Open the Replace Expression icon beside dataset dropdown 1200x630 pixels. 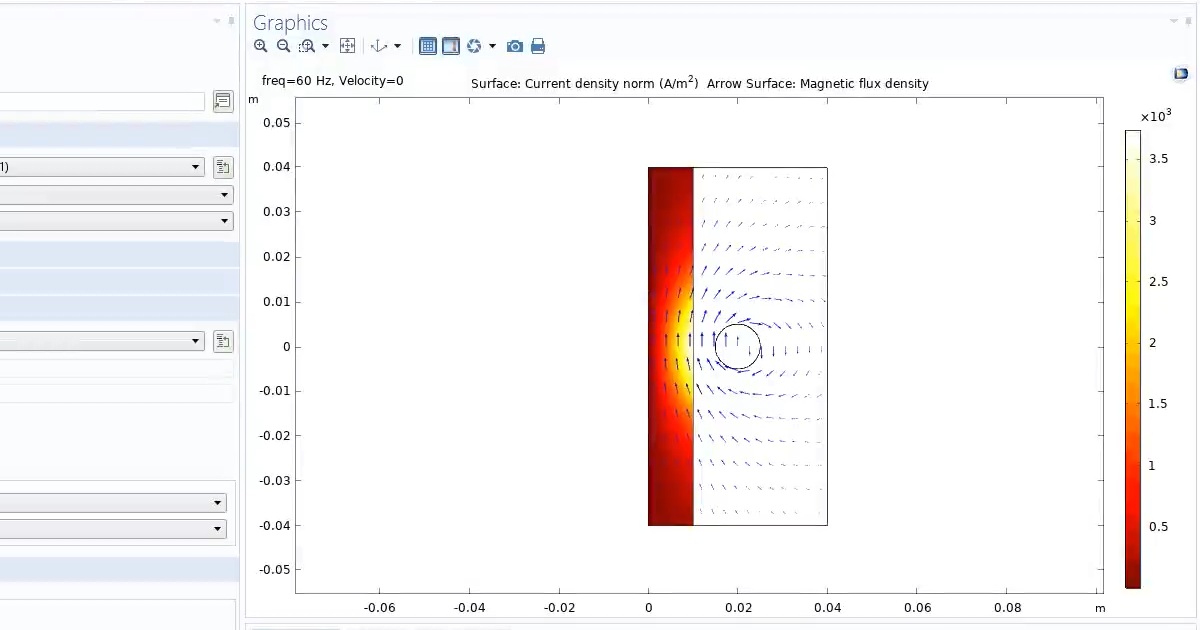pyautogui.click(x=223, y=167)
